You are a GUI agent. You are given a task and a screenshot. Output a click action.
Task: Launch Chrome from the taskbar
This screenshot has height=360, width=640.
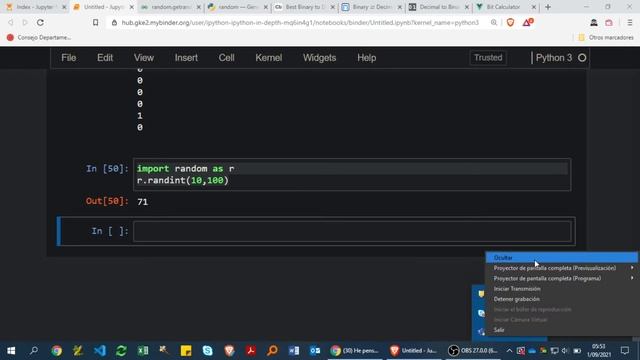57,351
